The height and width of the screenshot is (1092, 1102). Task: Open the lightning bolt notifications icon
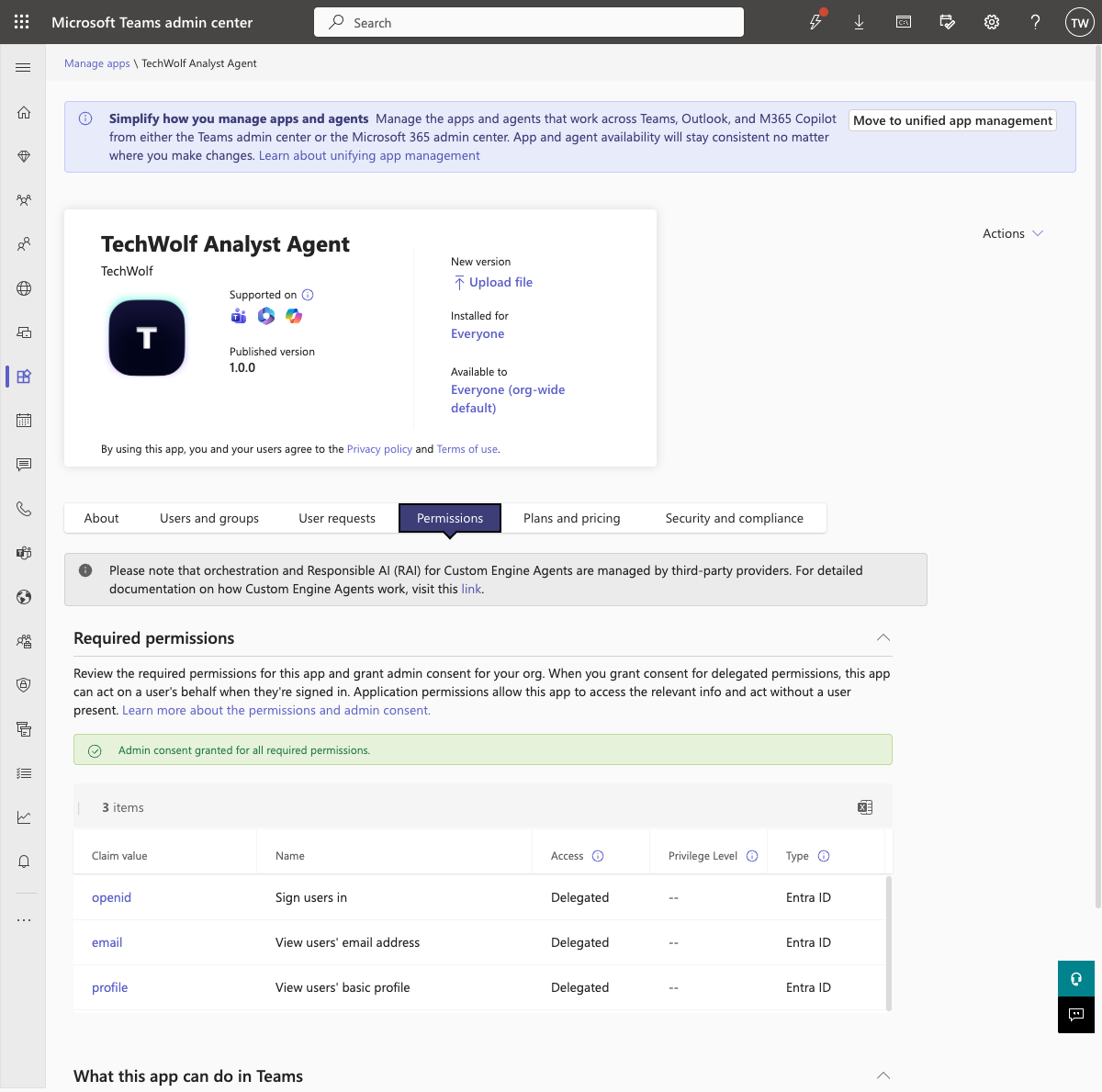pos(815,21)
